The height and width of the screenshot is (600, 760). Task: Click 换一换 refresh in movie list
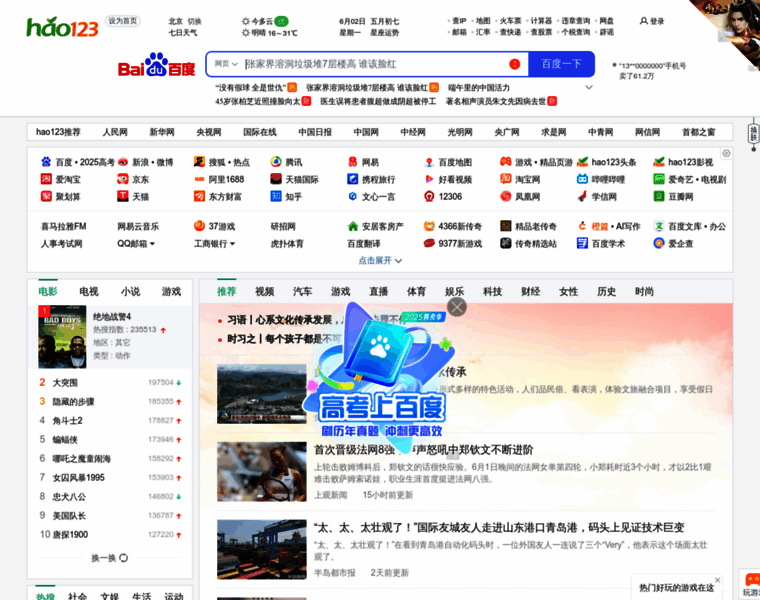110,558
